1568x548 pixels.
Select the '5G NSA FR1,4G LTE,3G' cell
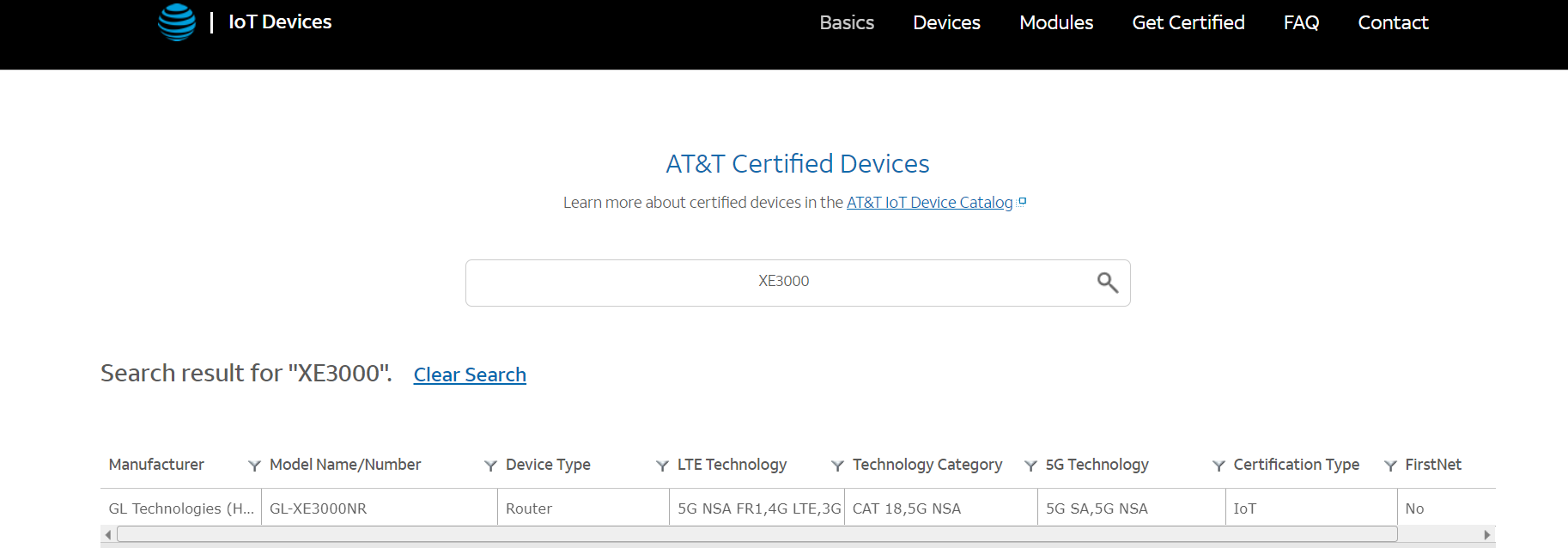click(757, 508)
